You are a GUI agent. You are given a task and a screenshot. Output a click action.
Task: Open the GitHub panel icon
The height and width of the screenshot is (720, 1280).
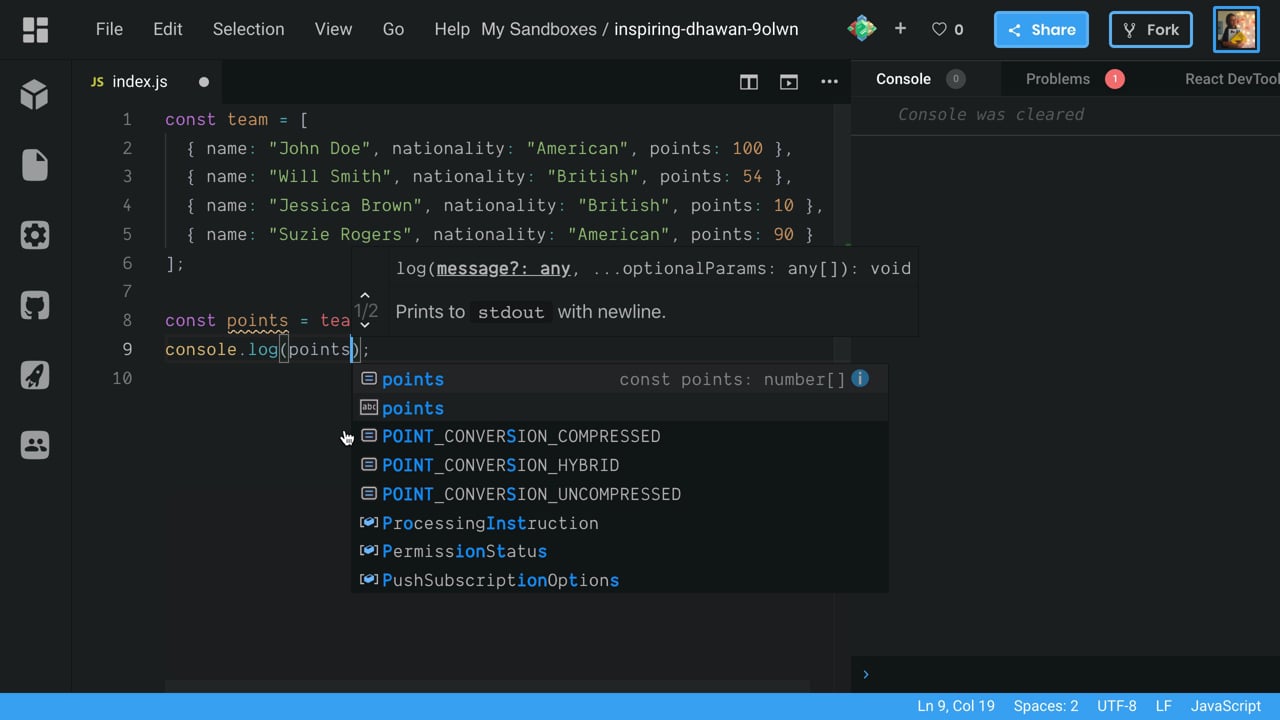pos(35,305)
